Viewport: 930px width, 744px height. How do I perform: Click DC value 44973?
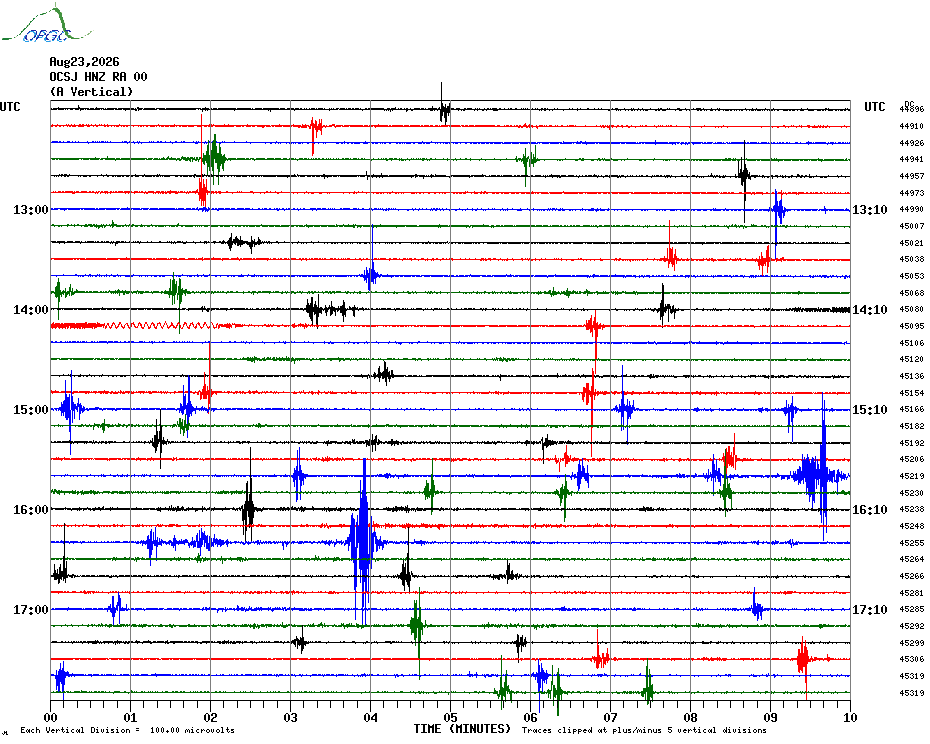coord(912,193)
